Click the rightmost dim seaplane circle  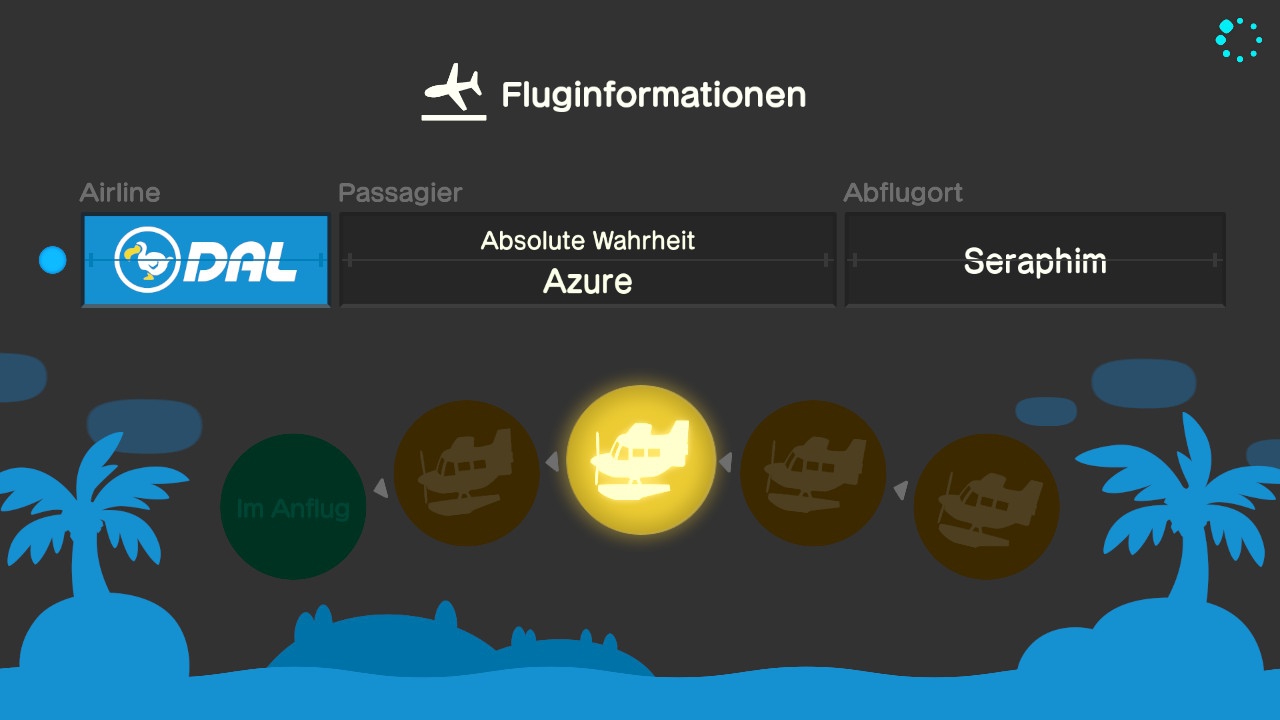[987, 506]
